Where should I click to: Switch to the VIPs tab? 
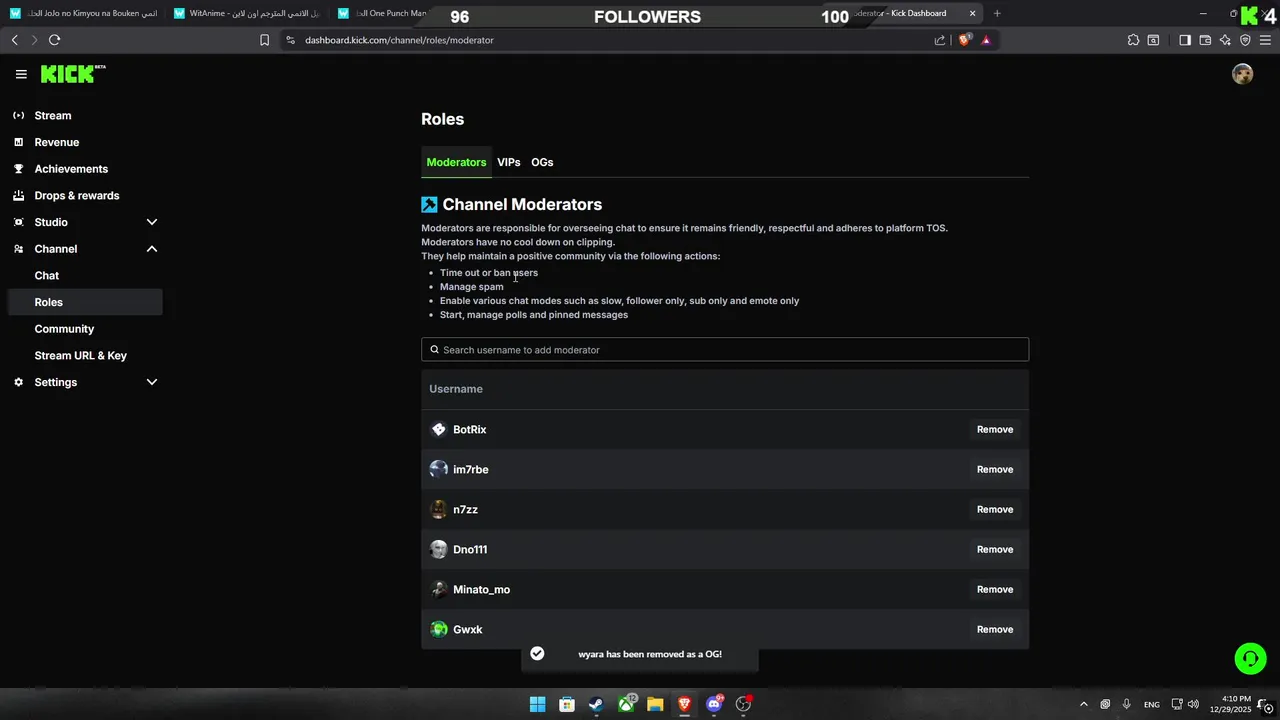pos(509,162)
